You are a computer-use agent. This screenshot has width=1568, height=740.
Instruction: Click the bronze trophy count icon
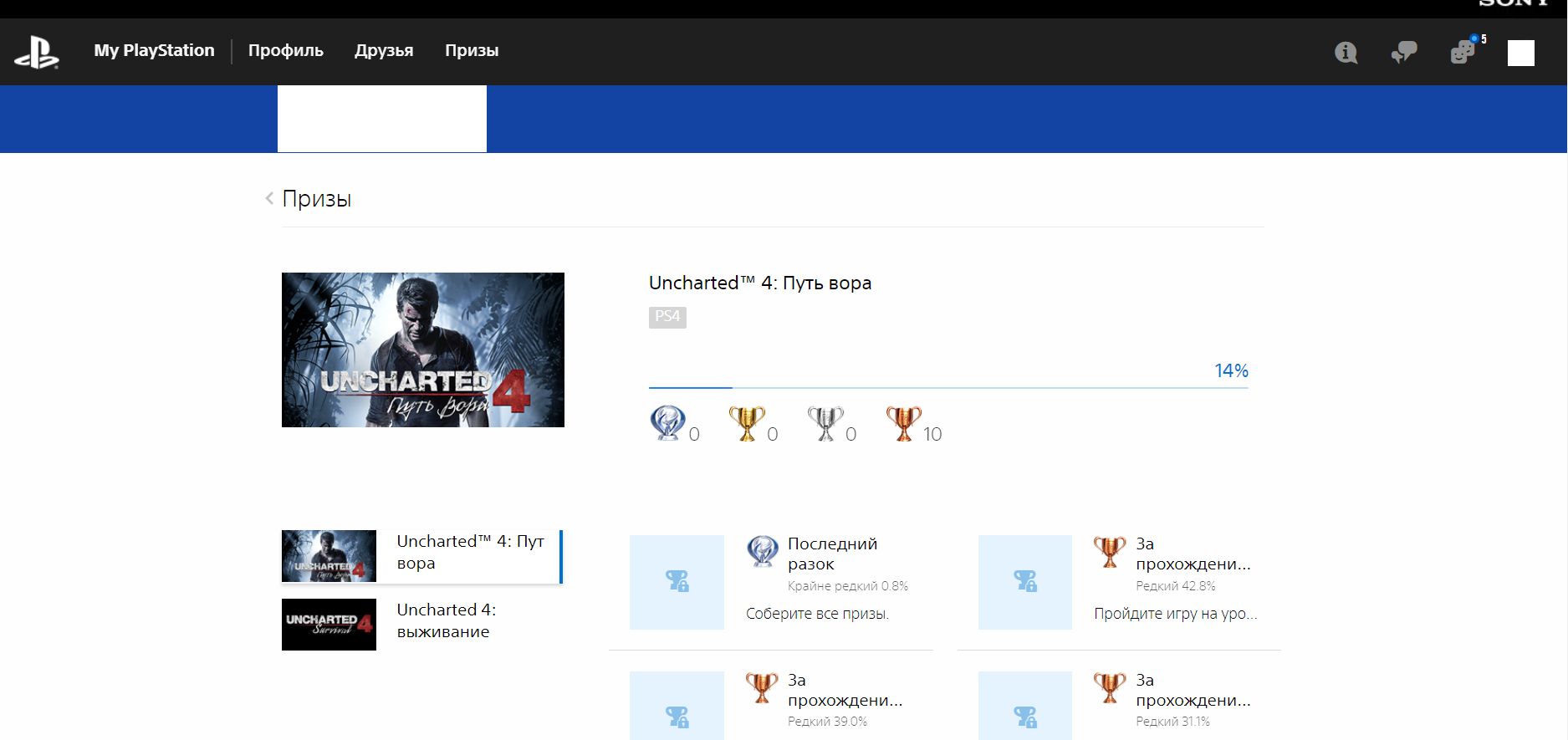click(x=904, y=423)
